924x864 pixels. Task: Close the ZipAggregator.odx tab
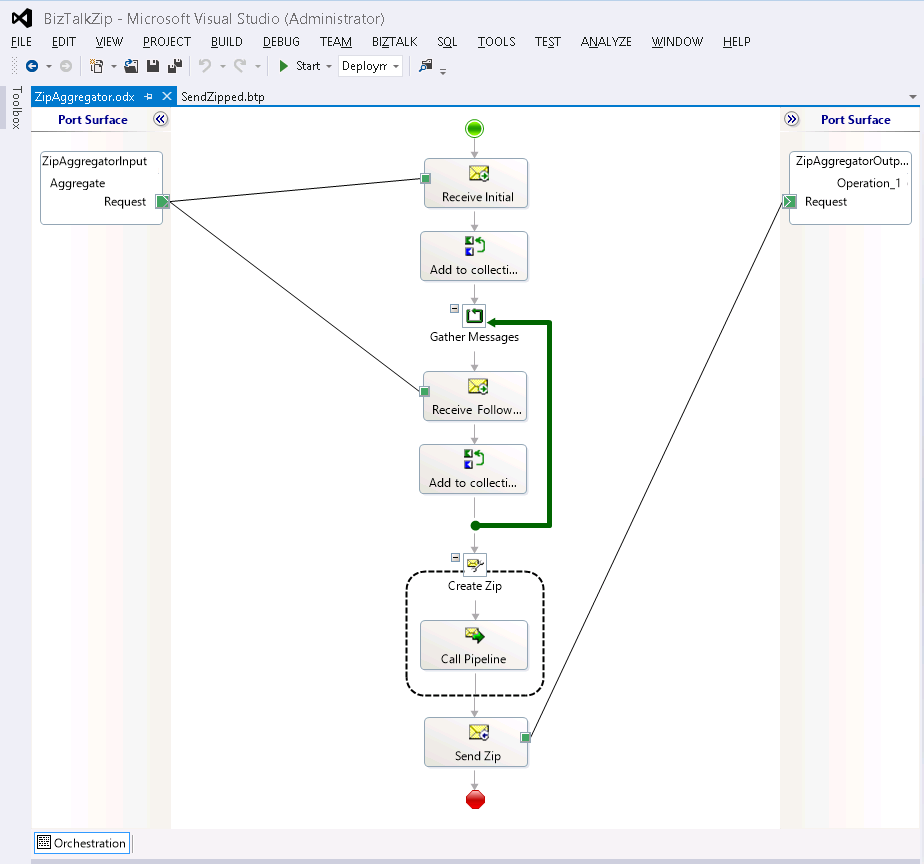[x=167, y=96]
